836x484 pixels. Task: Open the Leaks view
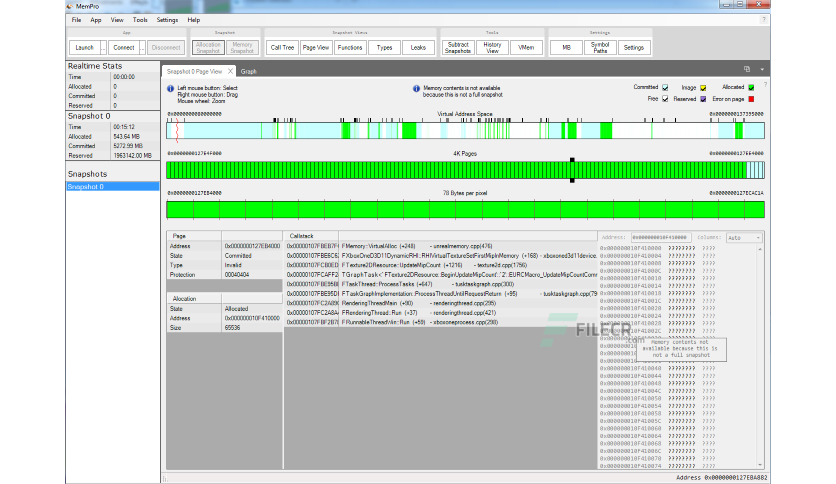point(418,47)
